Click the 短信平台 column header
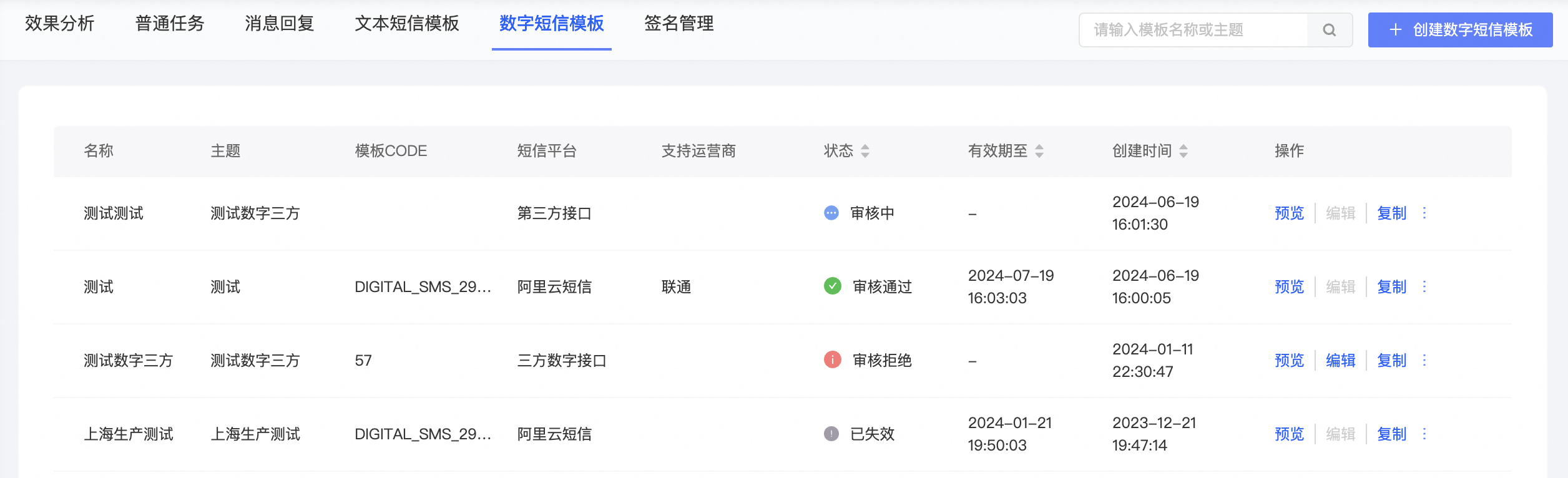The width and height of the screenshot is (1568, 478). (x=547, y=151)
